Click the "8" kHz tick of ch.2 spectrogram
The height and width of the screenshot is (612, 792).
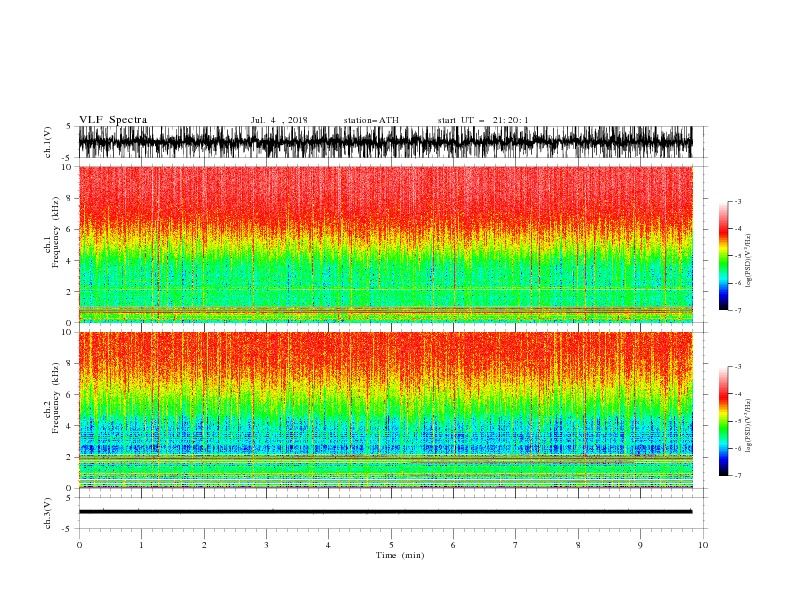point(70,364)
